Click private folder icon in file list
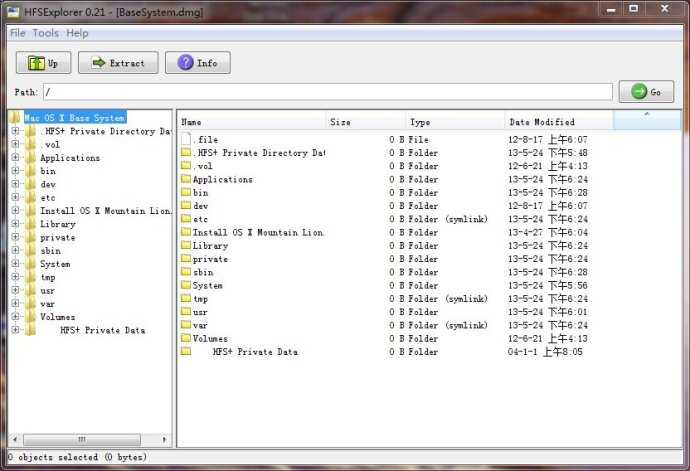 [x=186, y=258]
